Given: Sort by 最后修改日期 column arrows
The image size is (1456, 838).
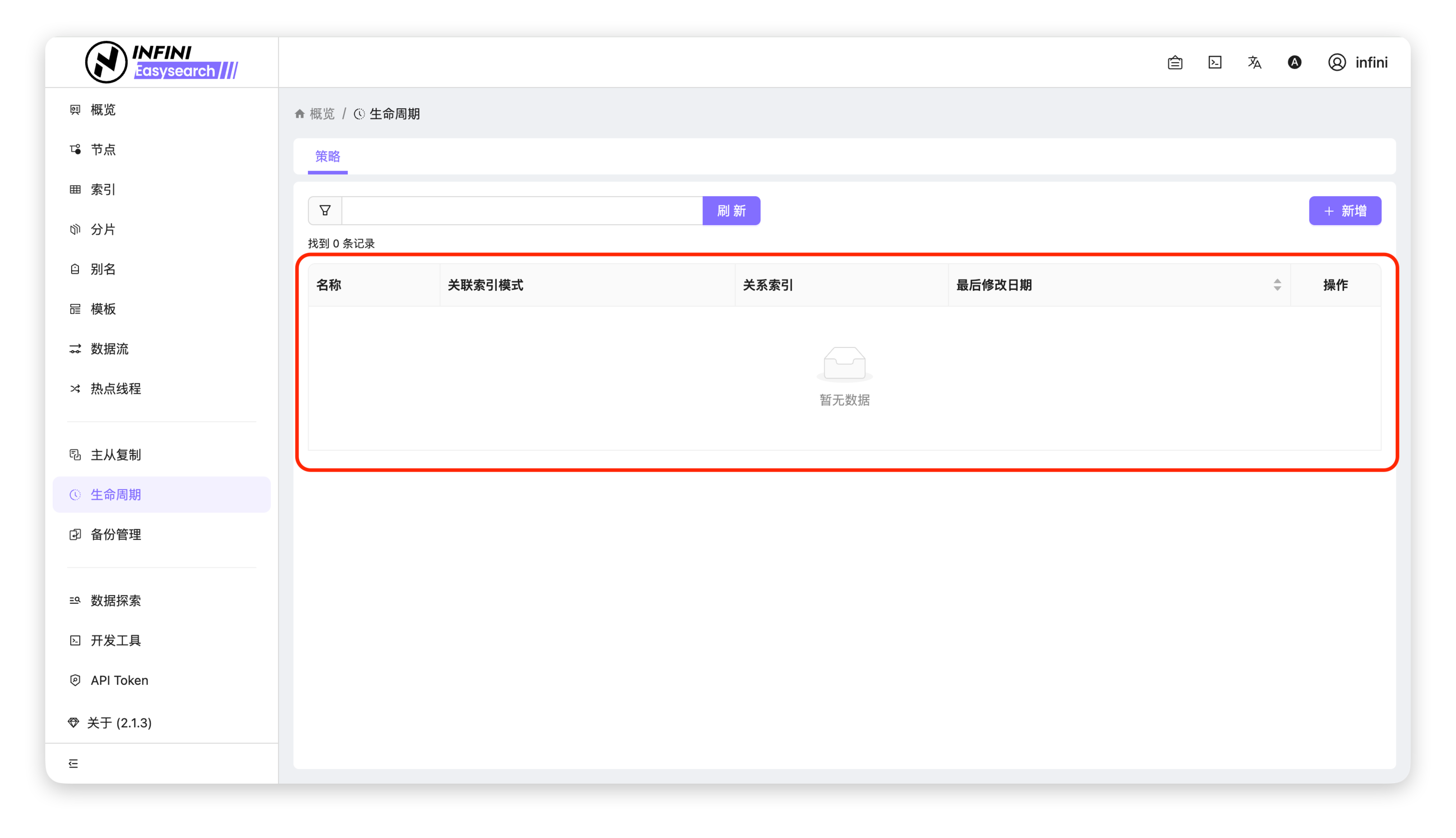Looking at the screenshot, I should click(1277, 285).
